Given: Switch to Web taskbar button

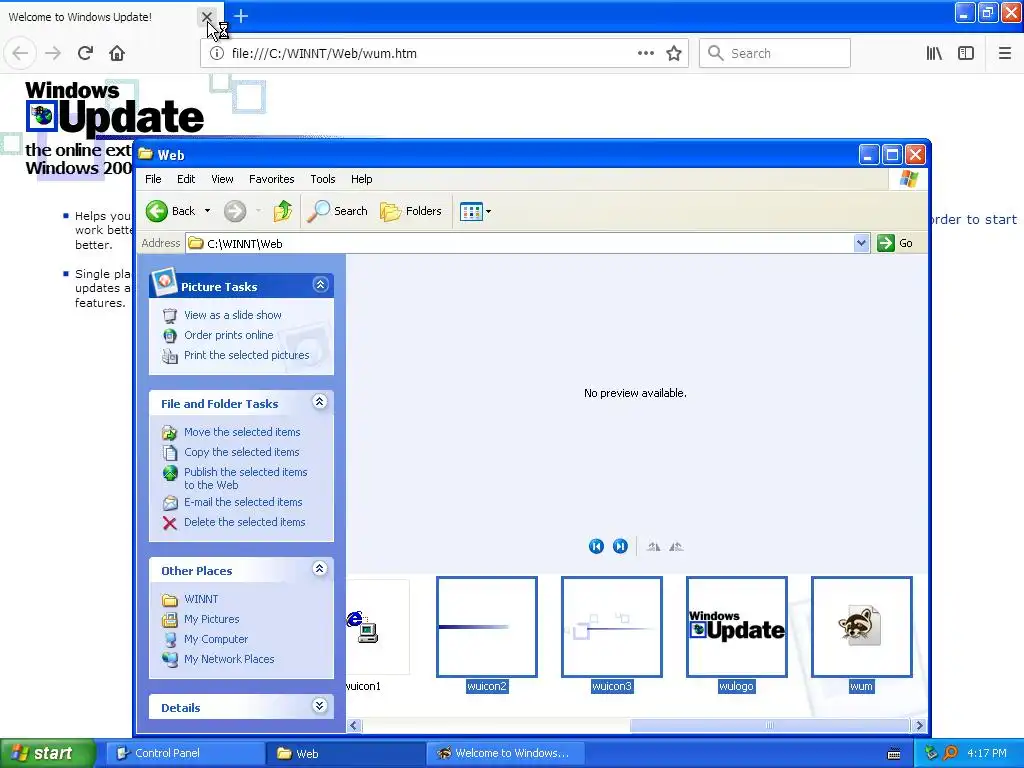Looking at the screenshot, I should tap(345, 753).
